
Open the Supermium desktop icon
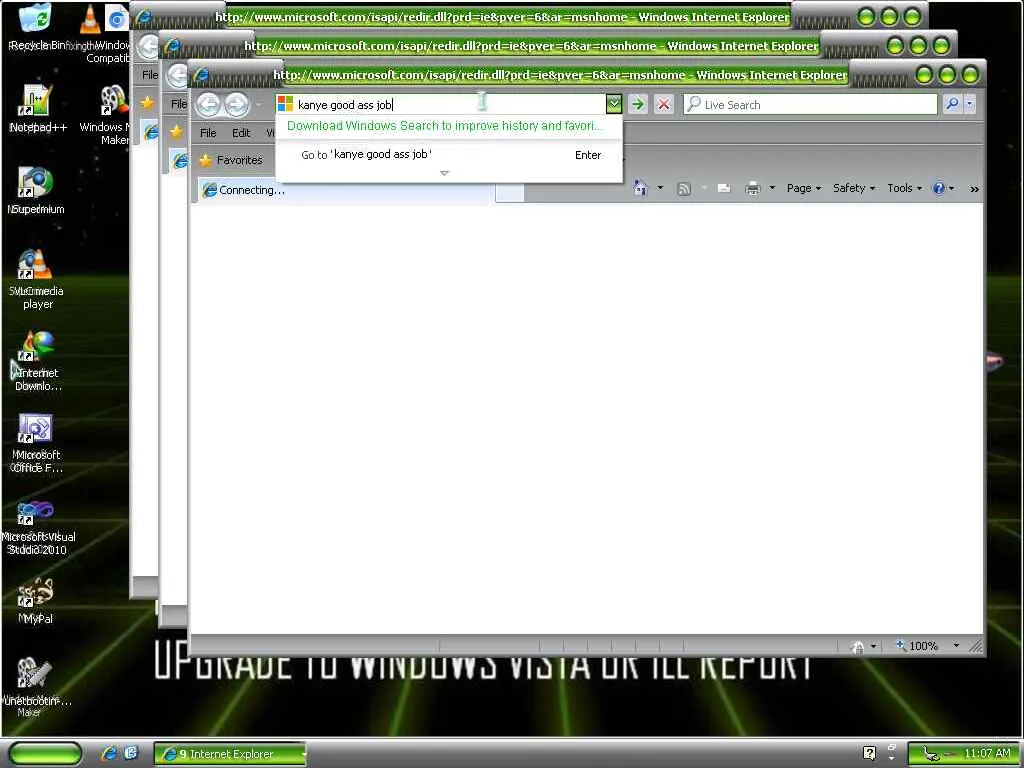click(36, 190)
